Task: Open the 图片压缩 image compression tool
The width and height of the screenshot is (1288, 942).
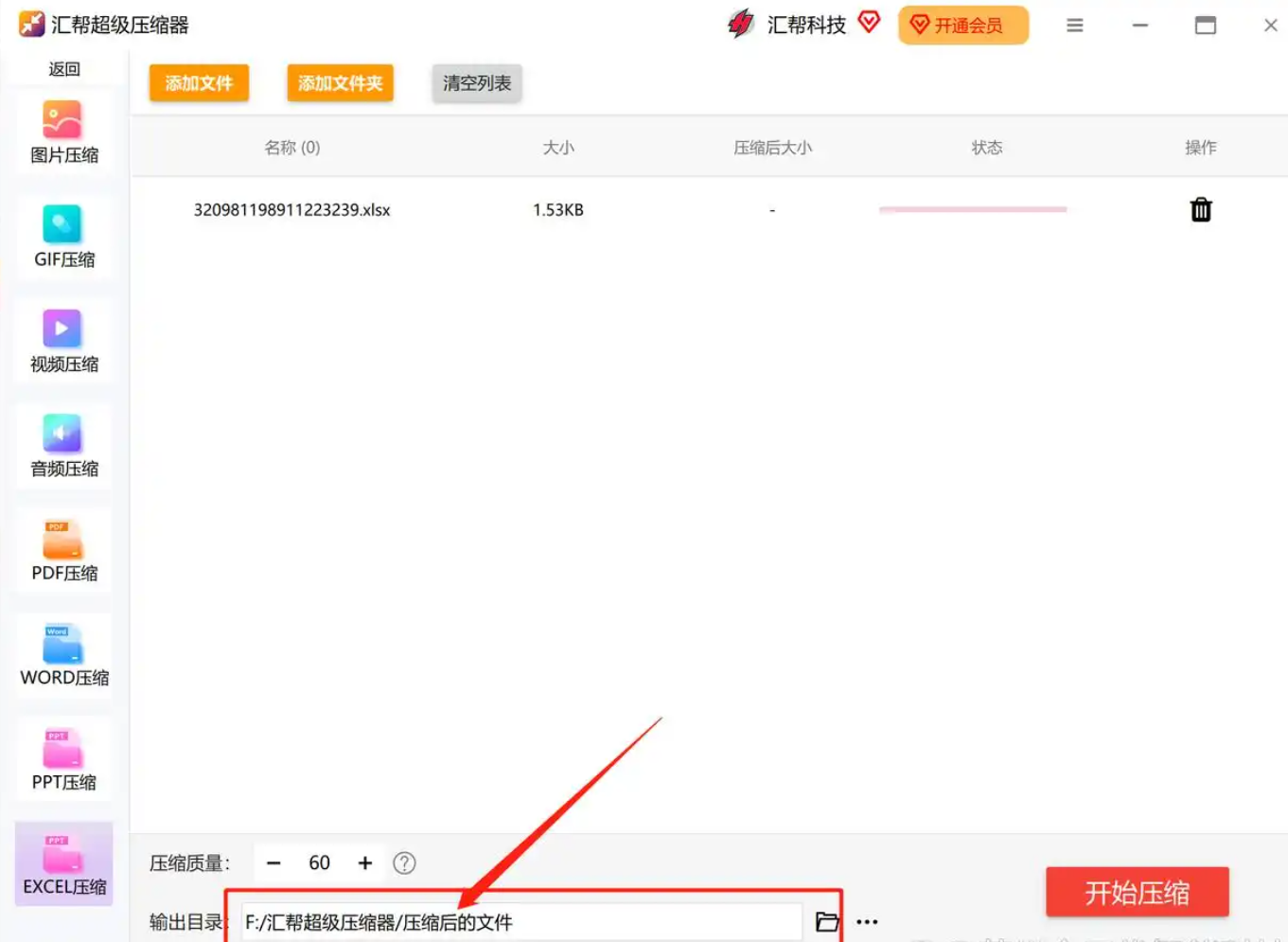Action: pos(63,133)
